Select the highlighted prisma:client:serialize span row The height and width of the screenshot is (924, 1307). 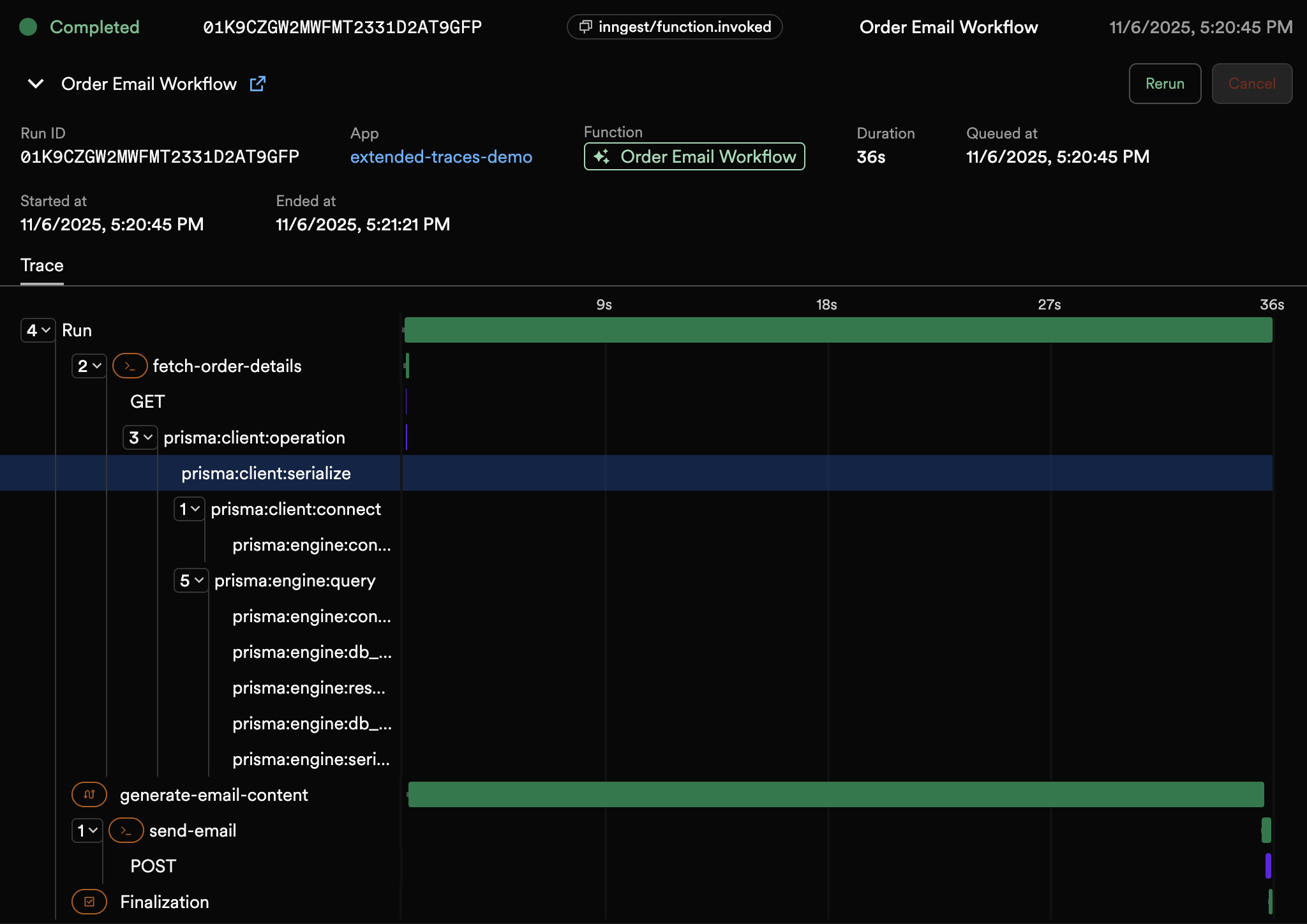(x=266, y=473)
